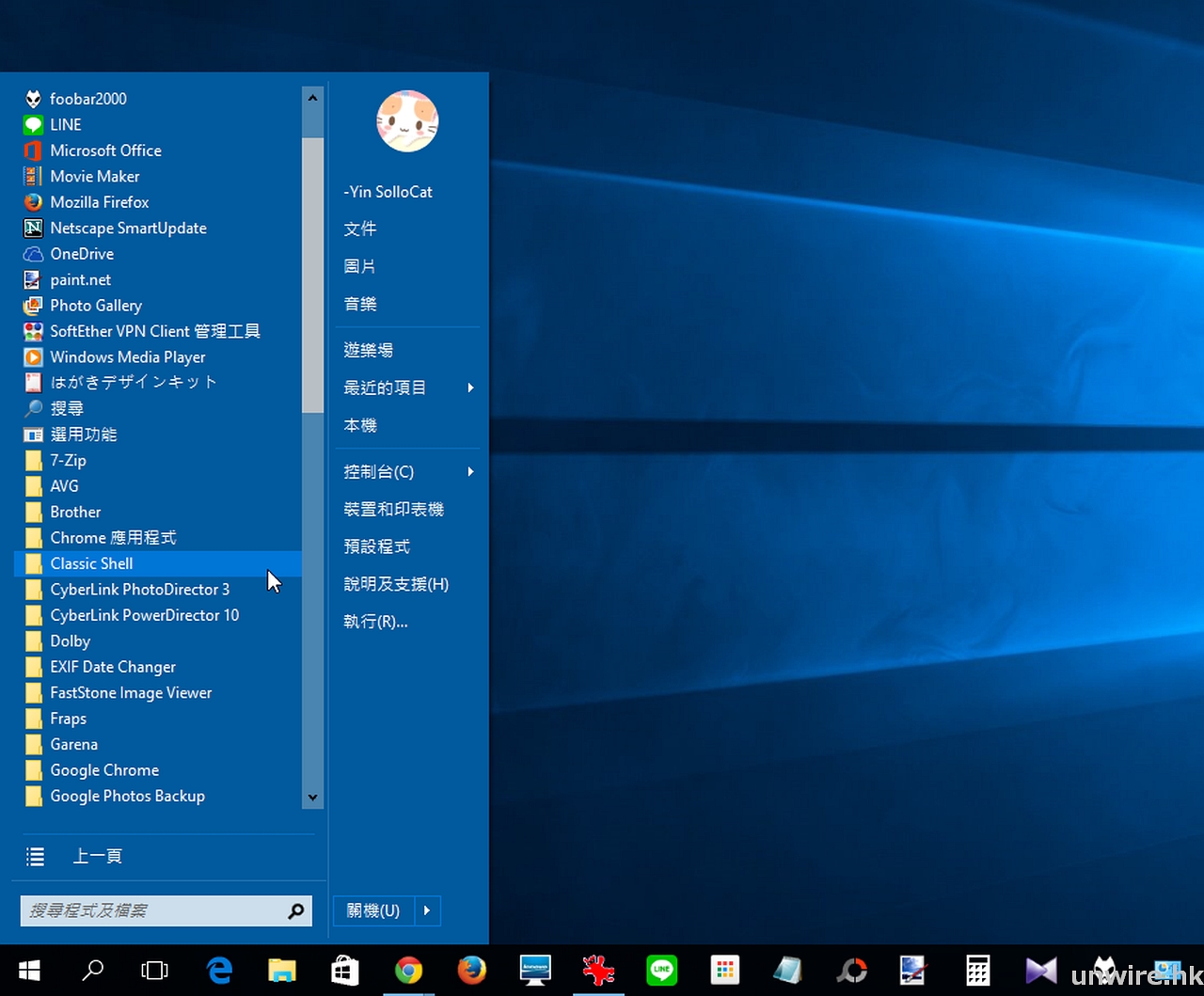Select 裝置和印表機 menu item
The height and width of the screenshot is (996, 1204).
(393, 509)
